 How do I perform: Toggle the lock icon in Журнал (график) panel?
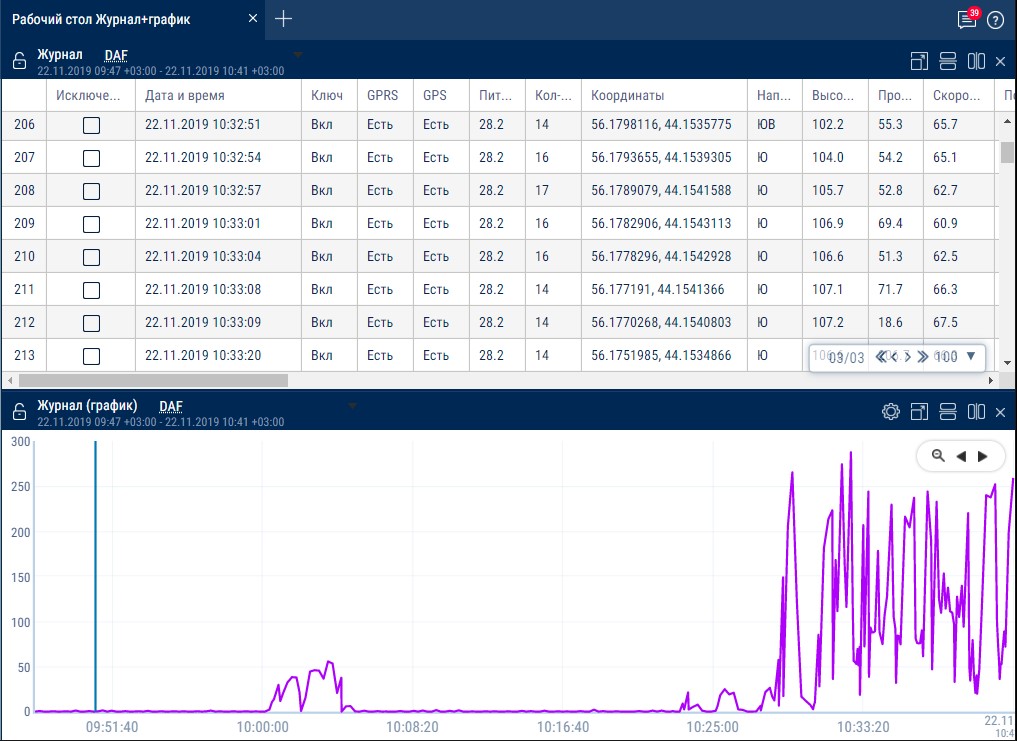pyautogui.click(x=19, y=411)
